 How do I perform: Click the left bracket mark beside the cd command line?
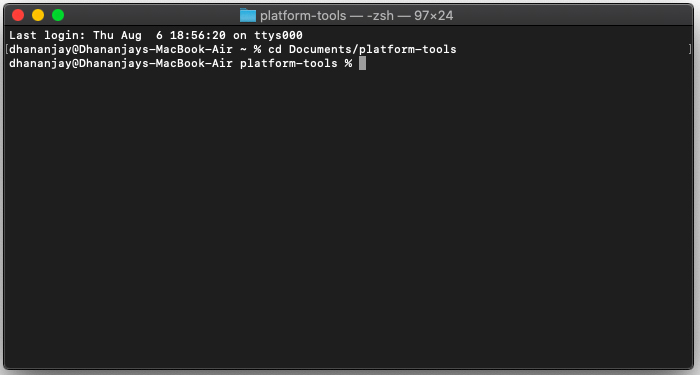click(x=7, y=49)
